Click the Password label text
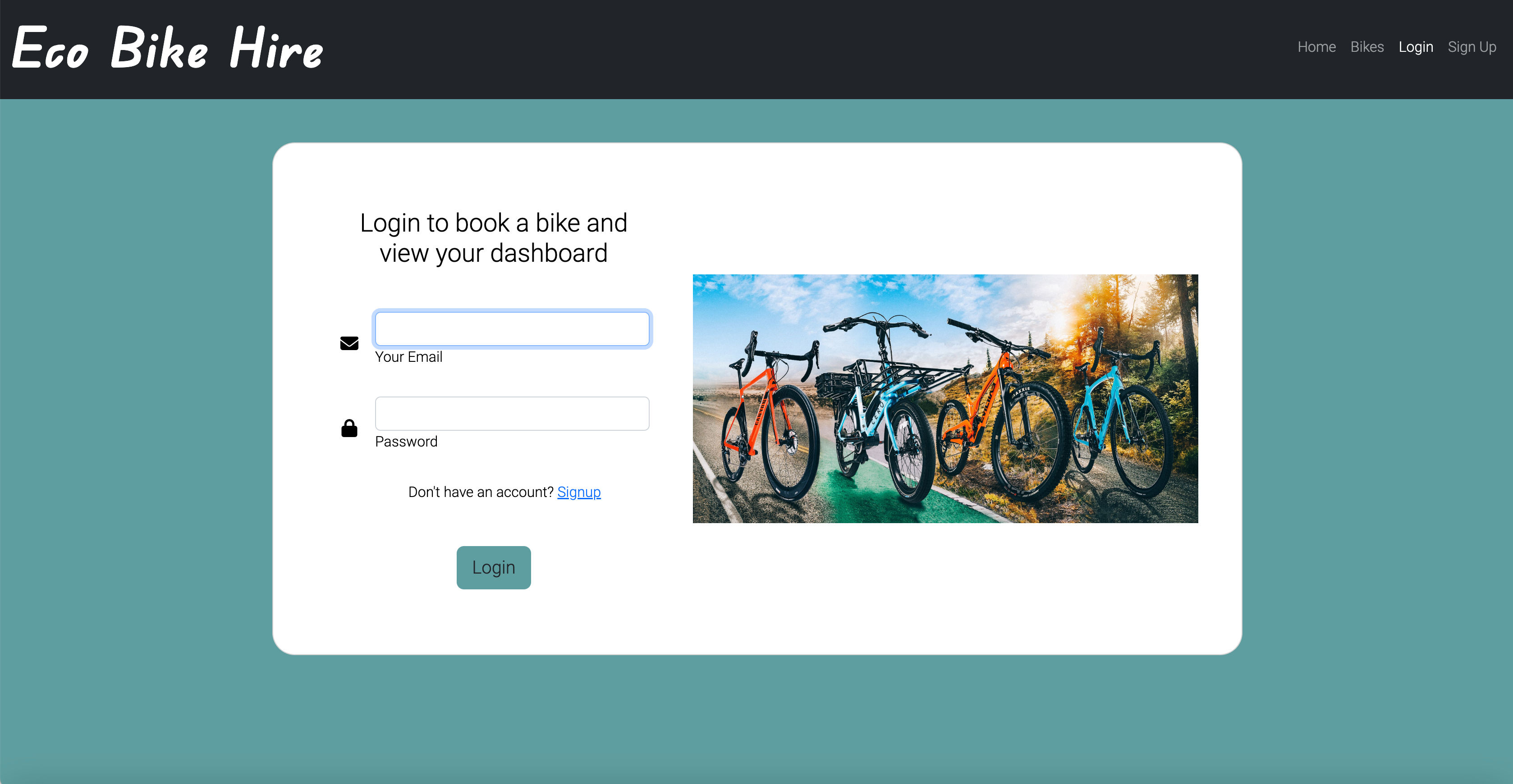The width and height of the screenshot is (1513, 784). click(406, 441)
